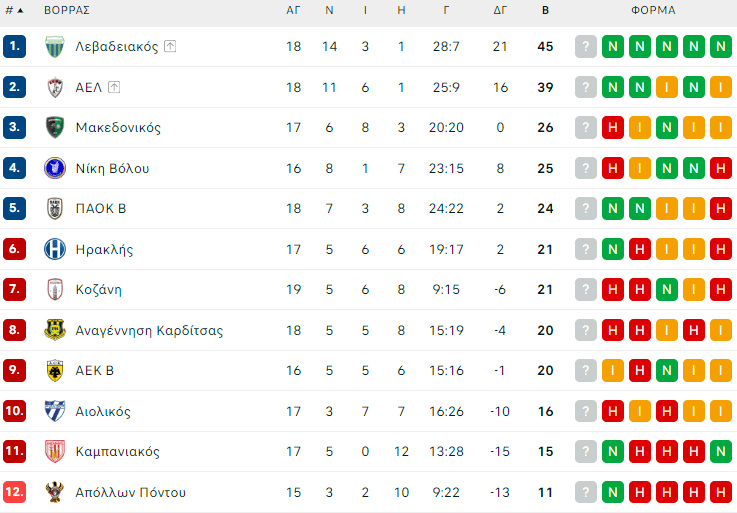The height and width of the screenshot is (513, 737).
Task: Click the Απόλλων Πόντου team logo
Action: click(x=55, y=492)
